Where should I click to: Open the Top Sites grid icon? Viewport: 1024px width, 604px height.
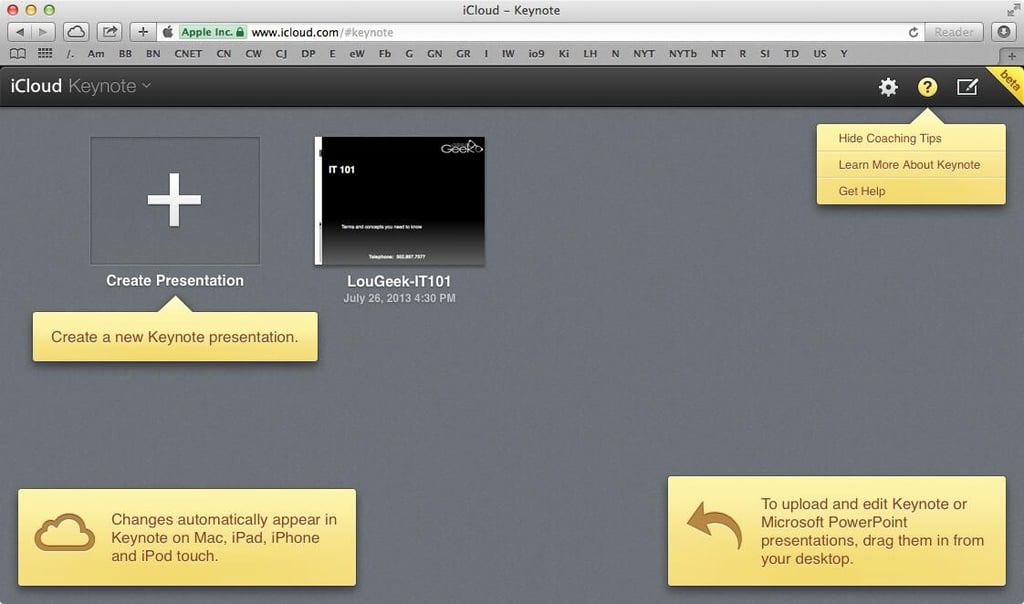[45, 54]
